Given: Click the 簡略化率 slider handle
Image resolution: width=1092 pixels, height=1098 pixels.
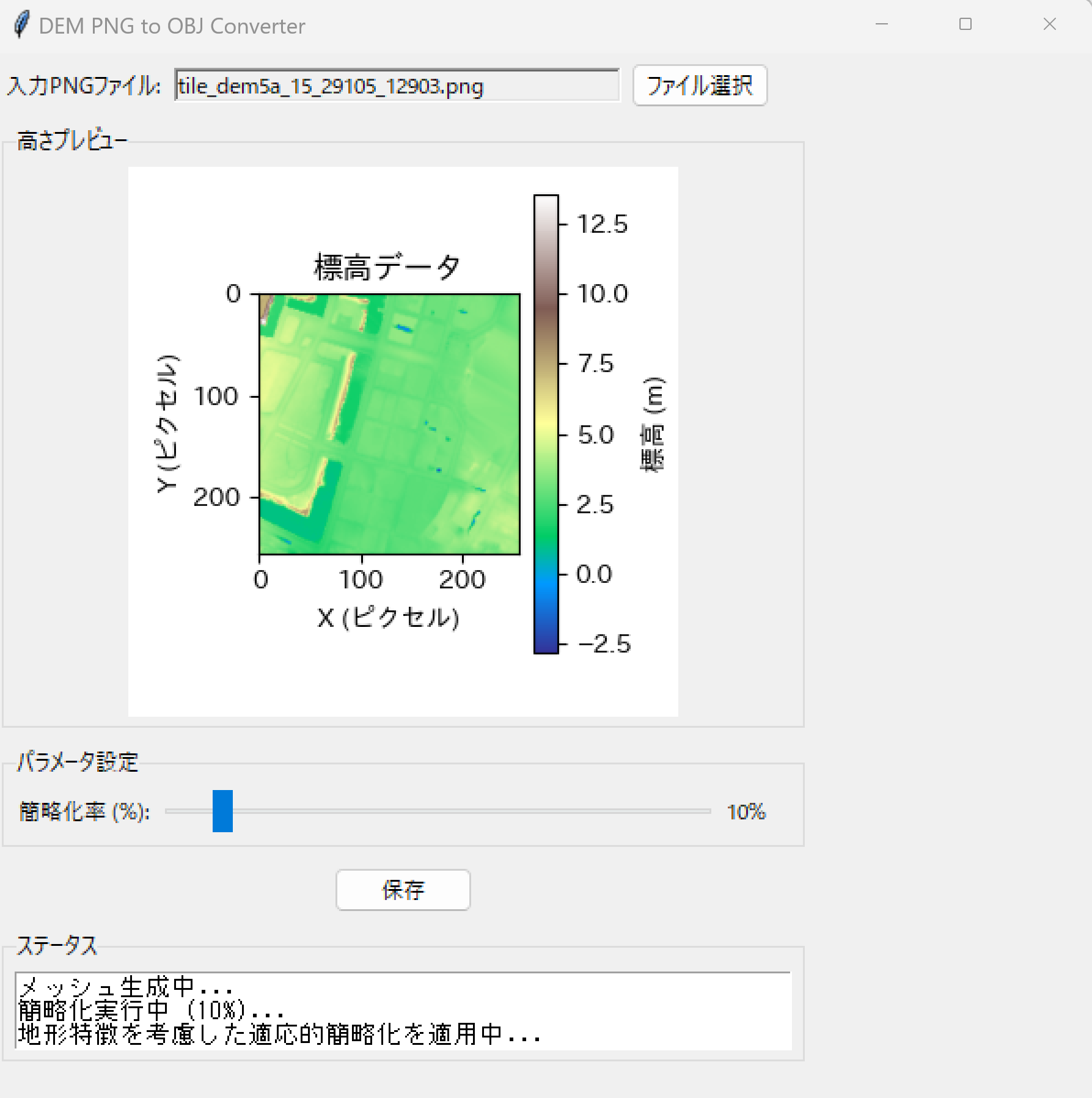Looking at the screenshot, I should [222, 811].
